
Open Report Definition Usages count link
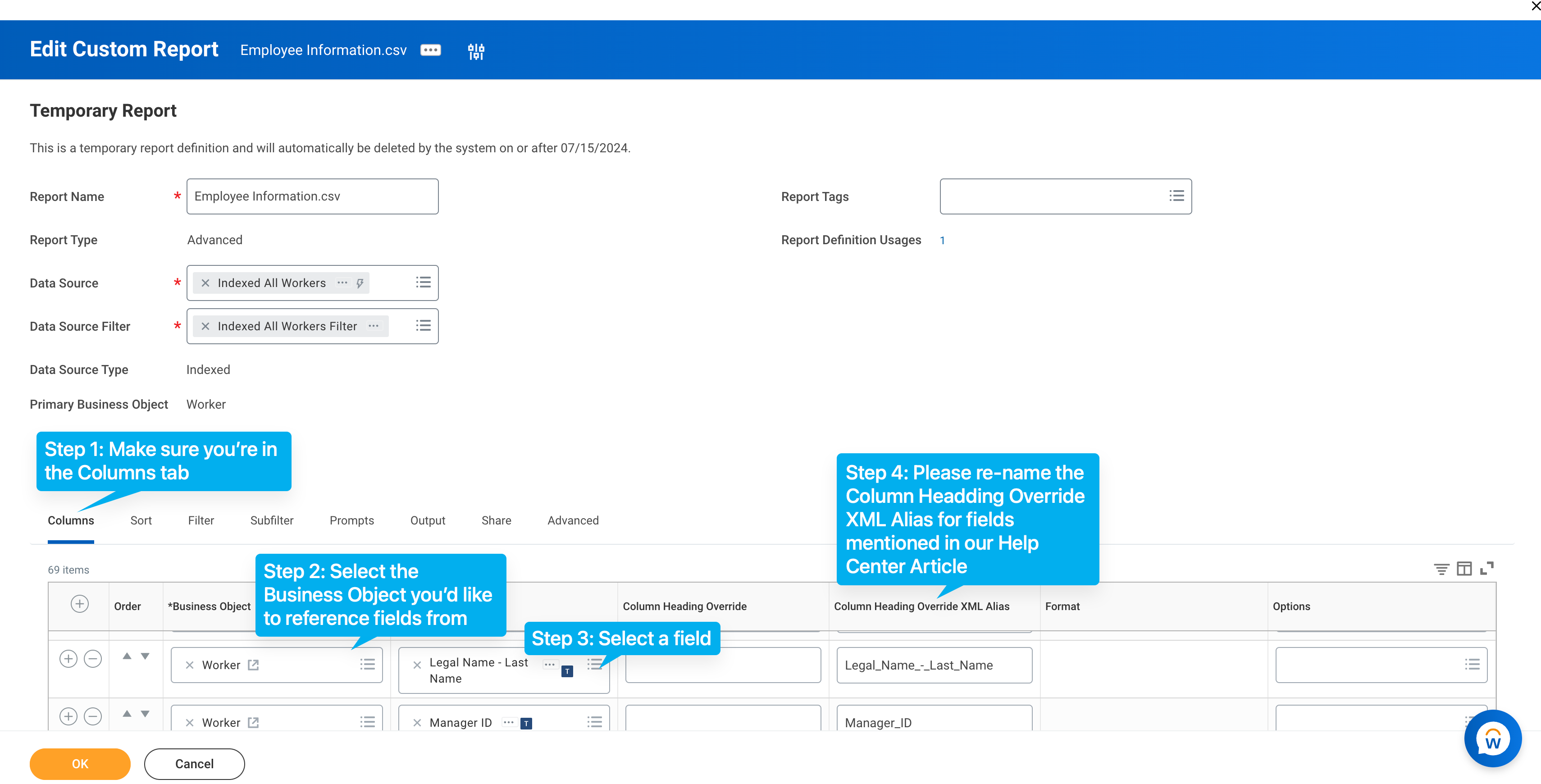pos(942,241)
